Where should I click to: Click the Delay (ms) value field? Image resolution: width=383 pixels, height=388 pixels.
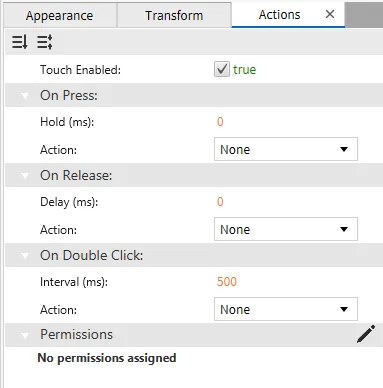click(220, 202)
